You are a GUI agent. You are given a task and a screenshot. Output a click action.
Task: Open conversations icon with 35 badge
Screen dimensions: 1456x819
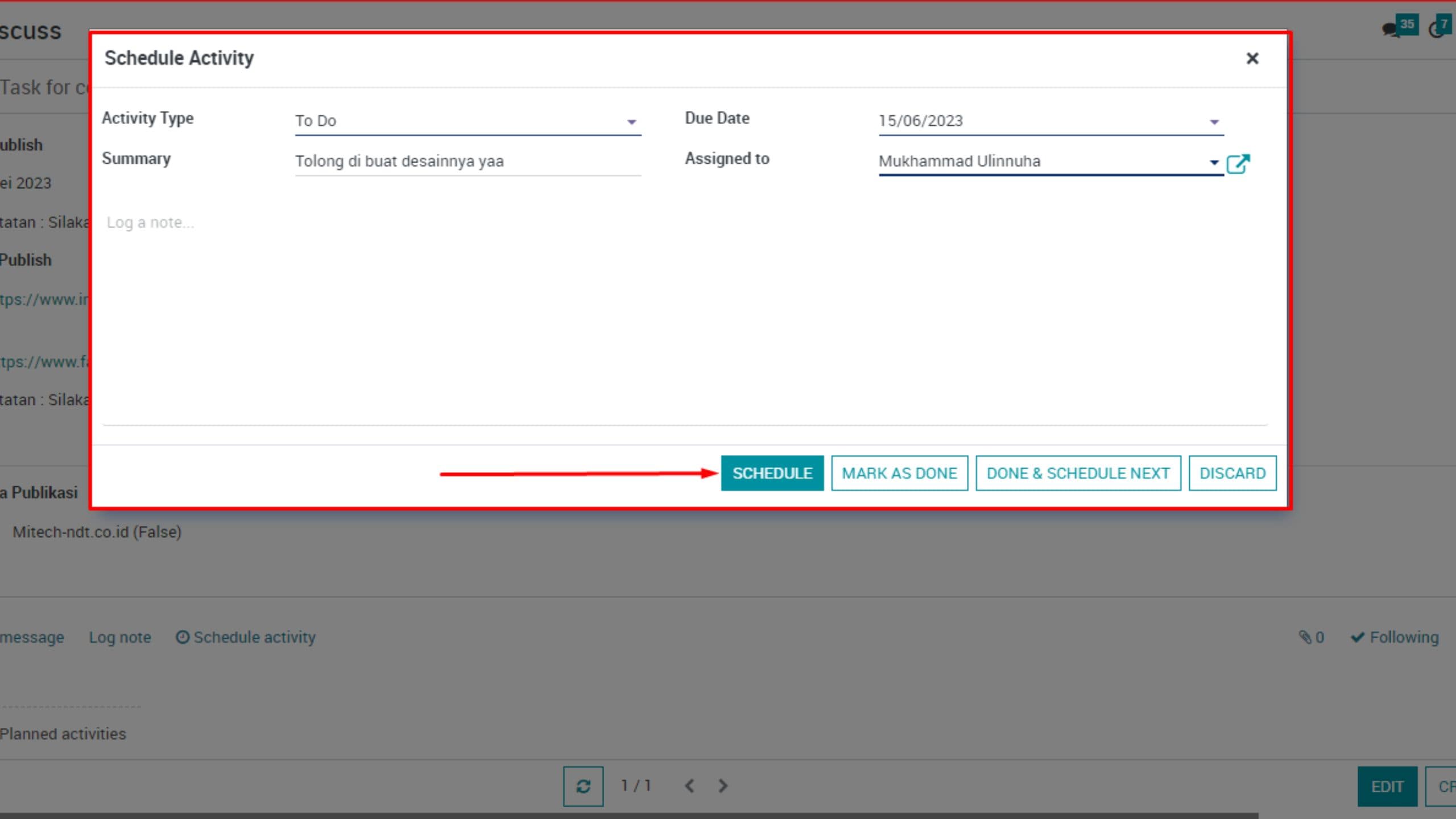pyautogui.click(x=1400, y=26)
